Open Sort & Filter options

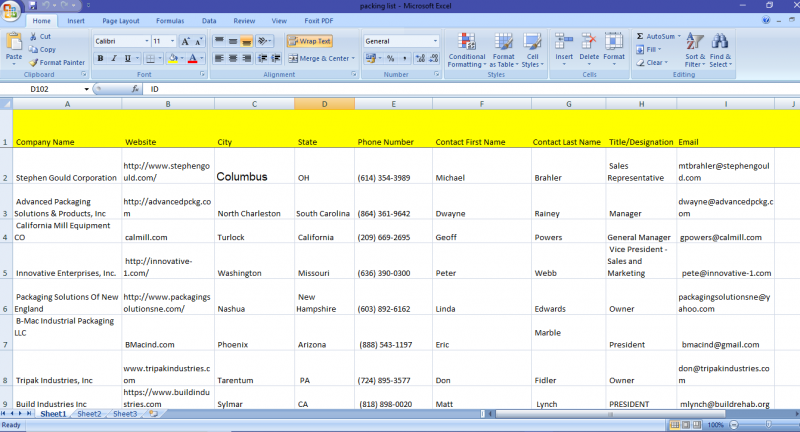[695, 50]
